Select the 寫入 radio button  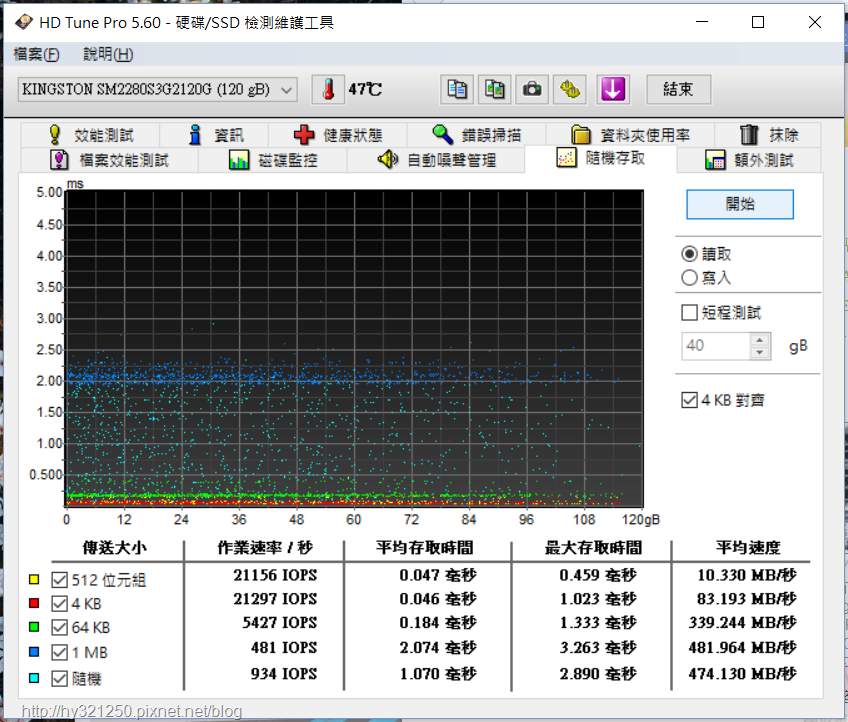(x=689, y=277)
